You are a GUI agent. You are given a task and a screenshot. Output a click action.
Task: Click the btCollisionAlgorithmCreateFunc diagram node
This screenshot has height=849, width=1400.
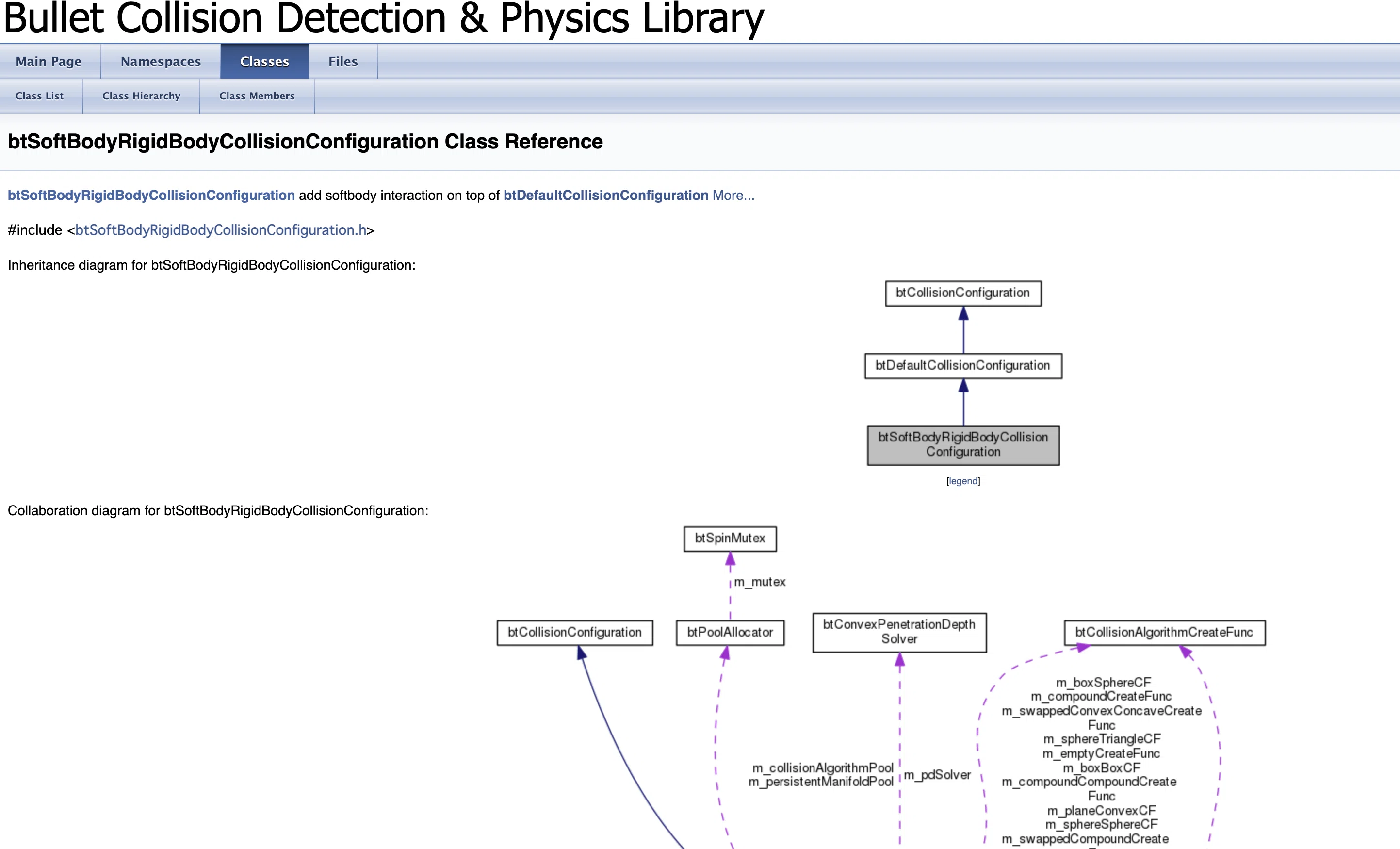tap(1164, 633)
